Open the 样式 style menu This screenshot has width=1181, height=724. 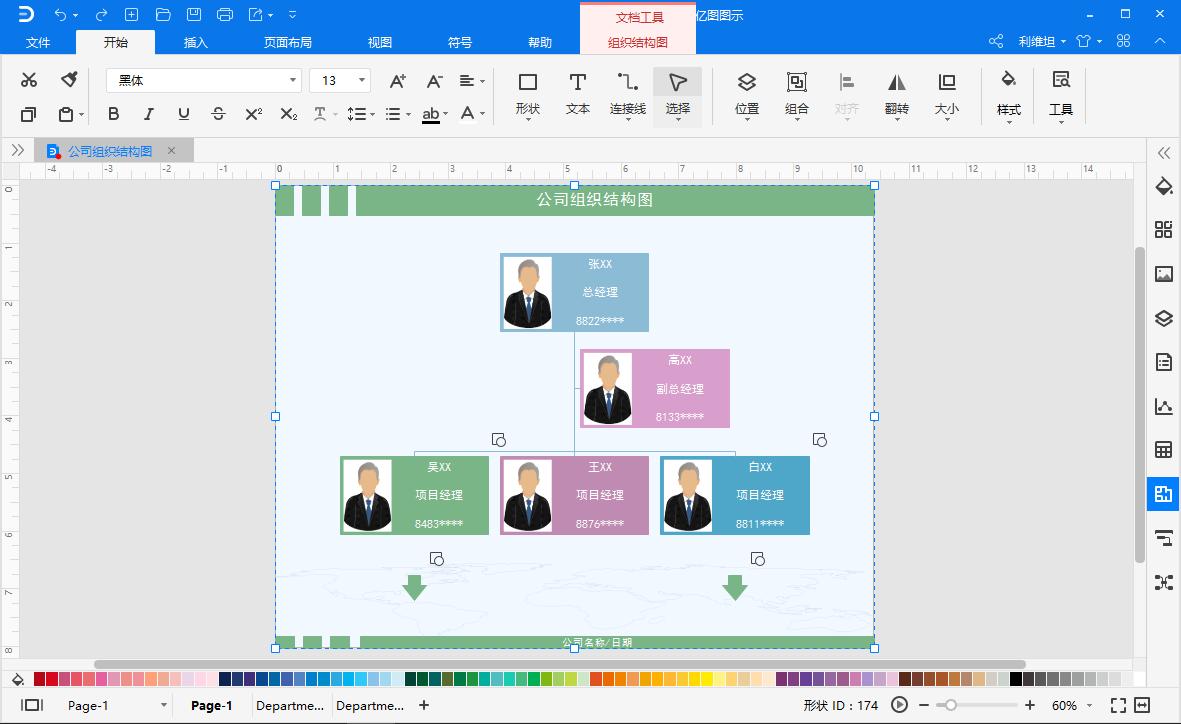(1009, 96)
